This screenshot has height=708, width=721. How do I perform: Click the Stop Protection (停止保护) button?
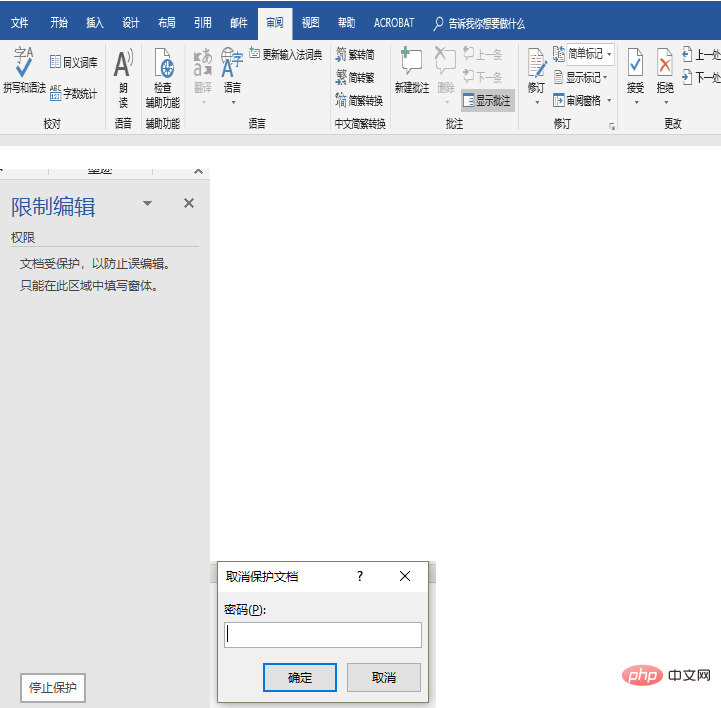point(53,687)
